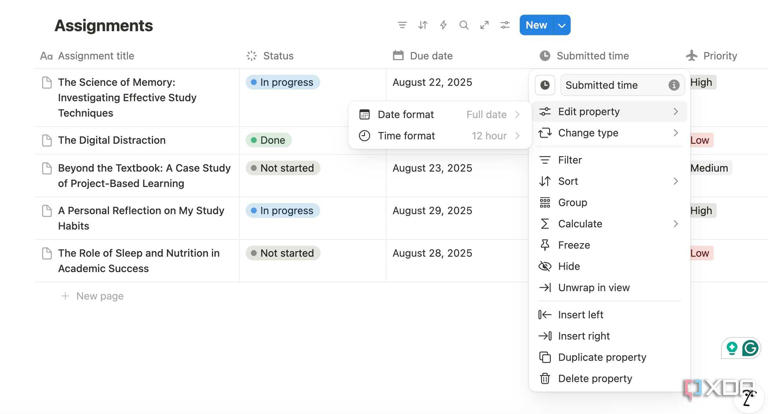This screenshot has height=414, width=768.
Task: Click the New button
Action: pos(536,25)
